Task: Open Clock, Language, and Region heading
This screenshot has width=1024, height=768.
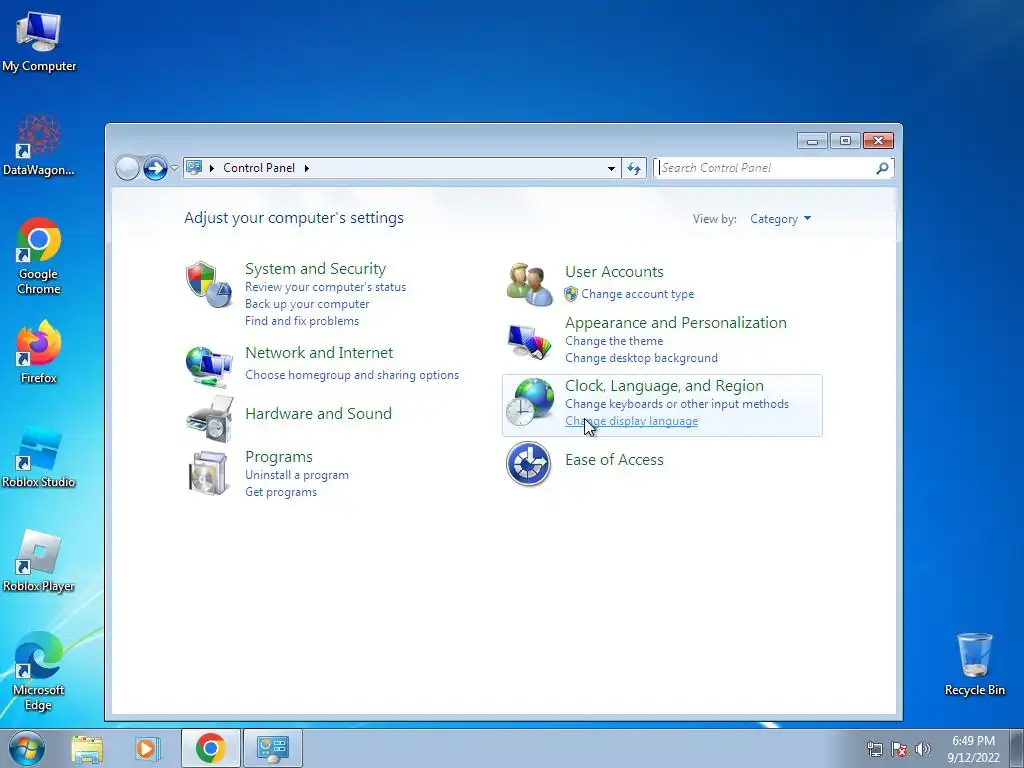Action: [x=664, y=386]
